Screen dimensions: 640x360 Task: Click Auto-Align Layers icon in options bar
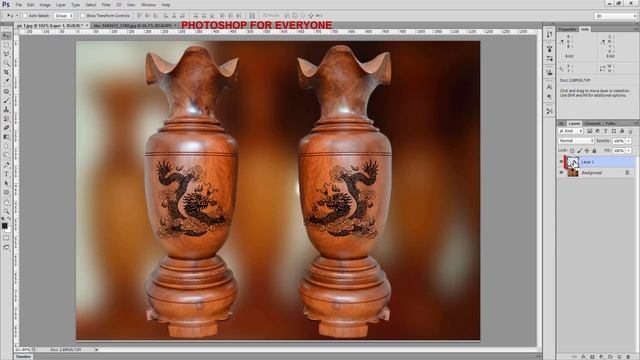point(252,16)
